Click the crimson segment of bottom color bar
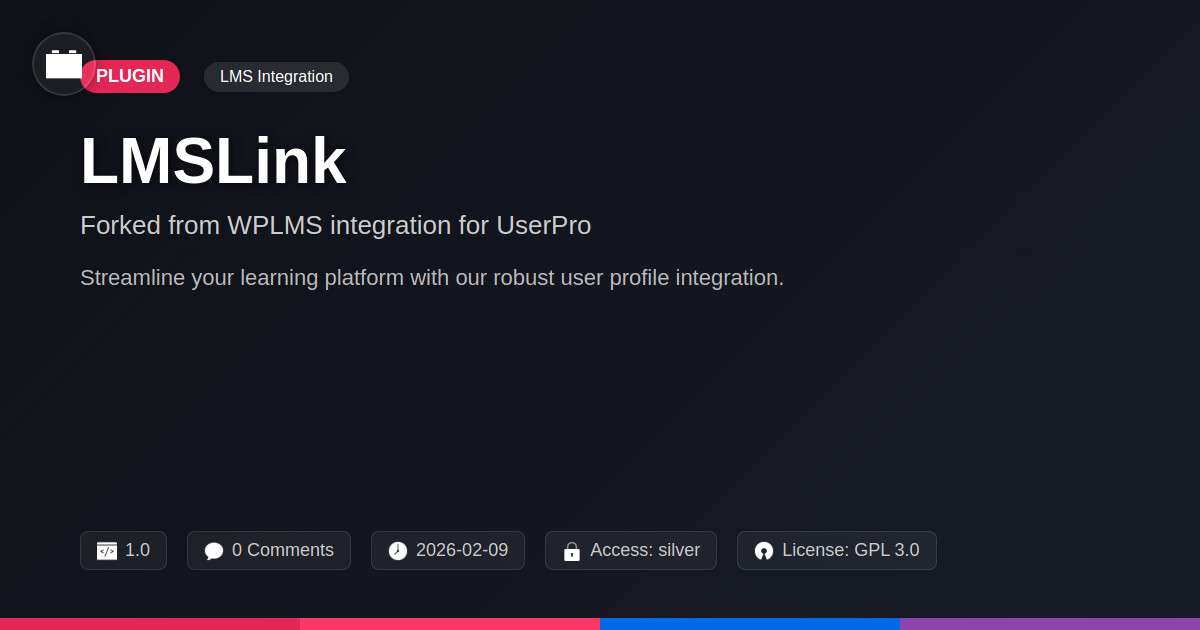This screenshot has height=630, width=1200. 150,624
